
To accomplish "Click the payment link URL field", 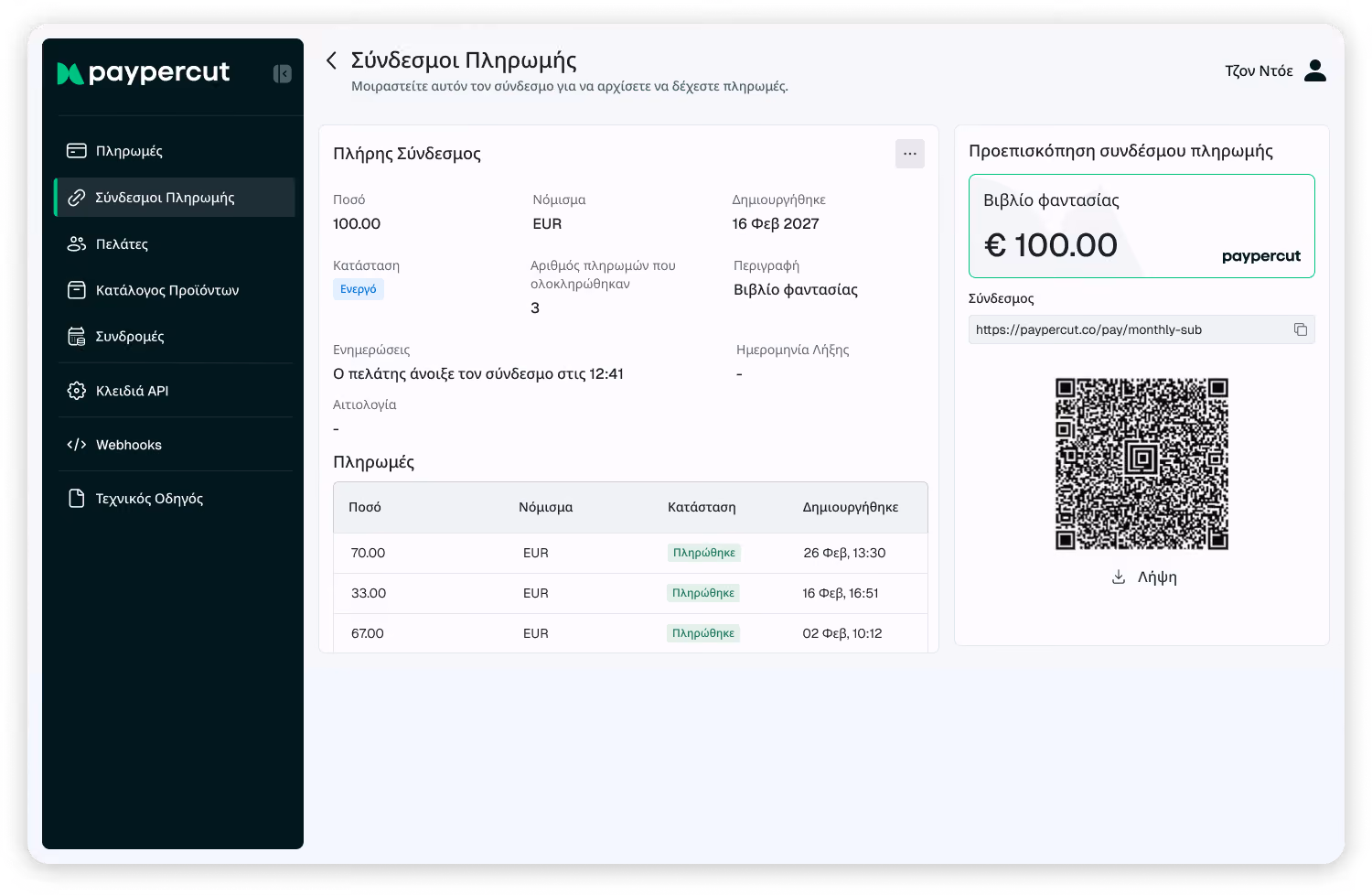I will coord(1142,329).
